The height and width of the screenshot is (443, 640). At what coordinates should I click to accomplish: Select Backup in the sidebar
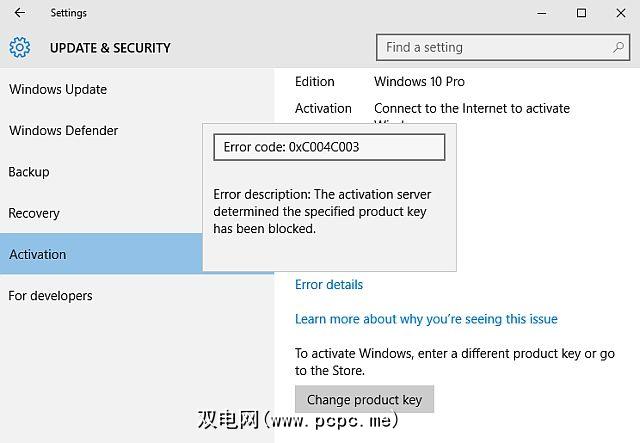tap(29, 172)
